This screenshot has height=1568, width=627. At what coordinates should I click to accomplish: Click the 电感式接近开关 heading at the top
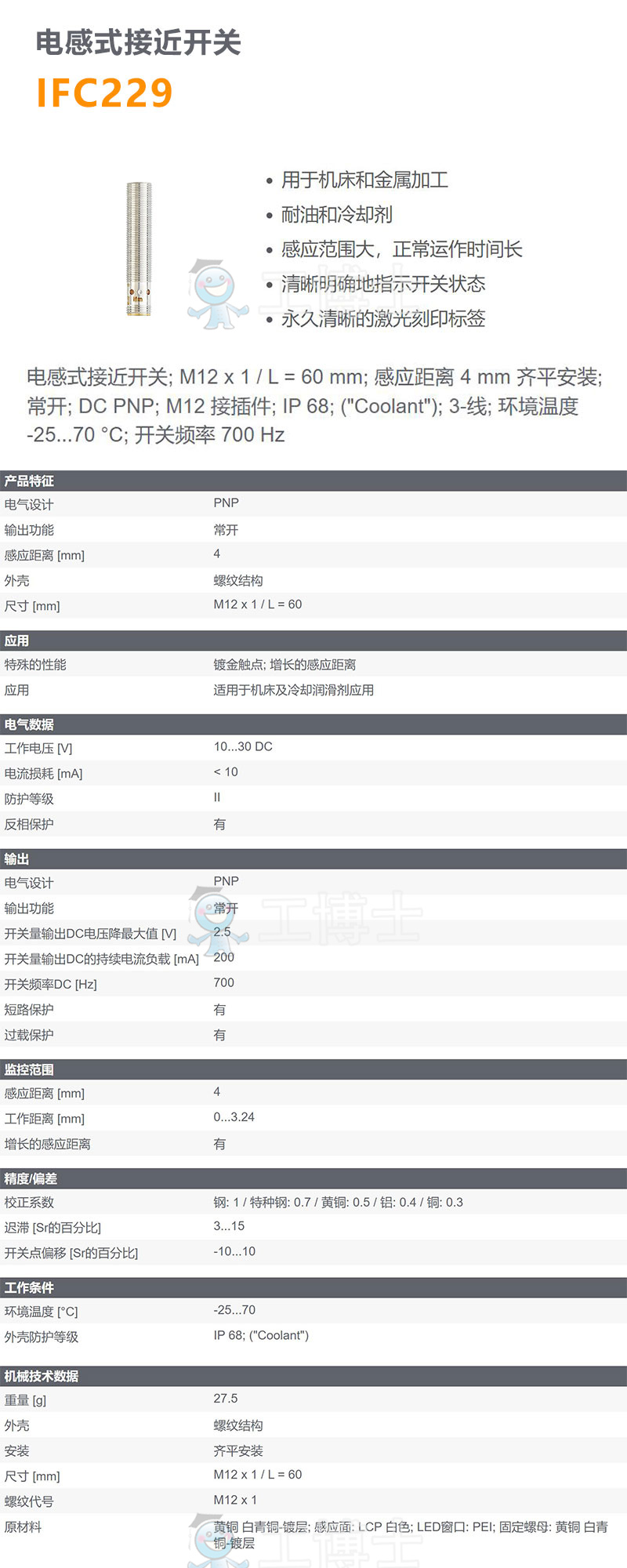[139, 42]
